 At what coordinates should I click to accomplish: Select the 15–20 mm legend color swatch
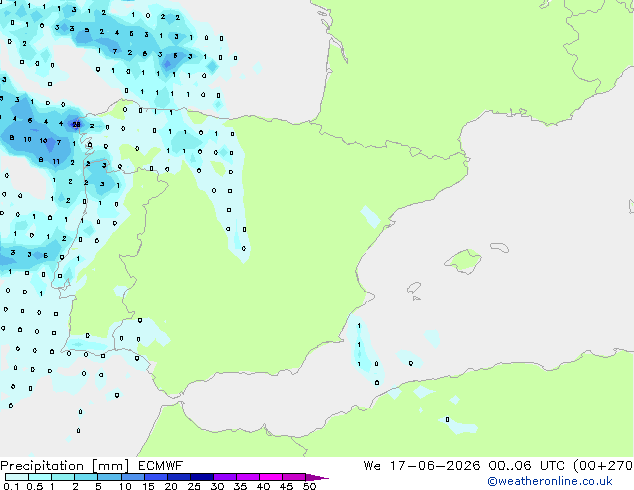pos(155,477)
